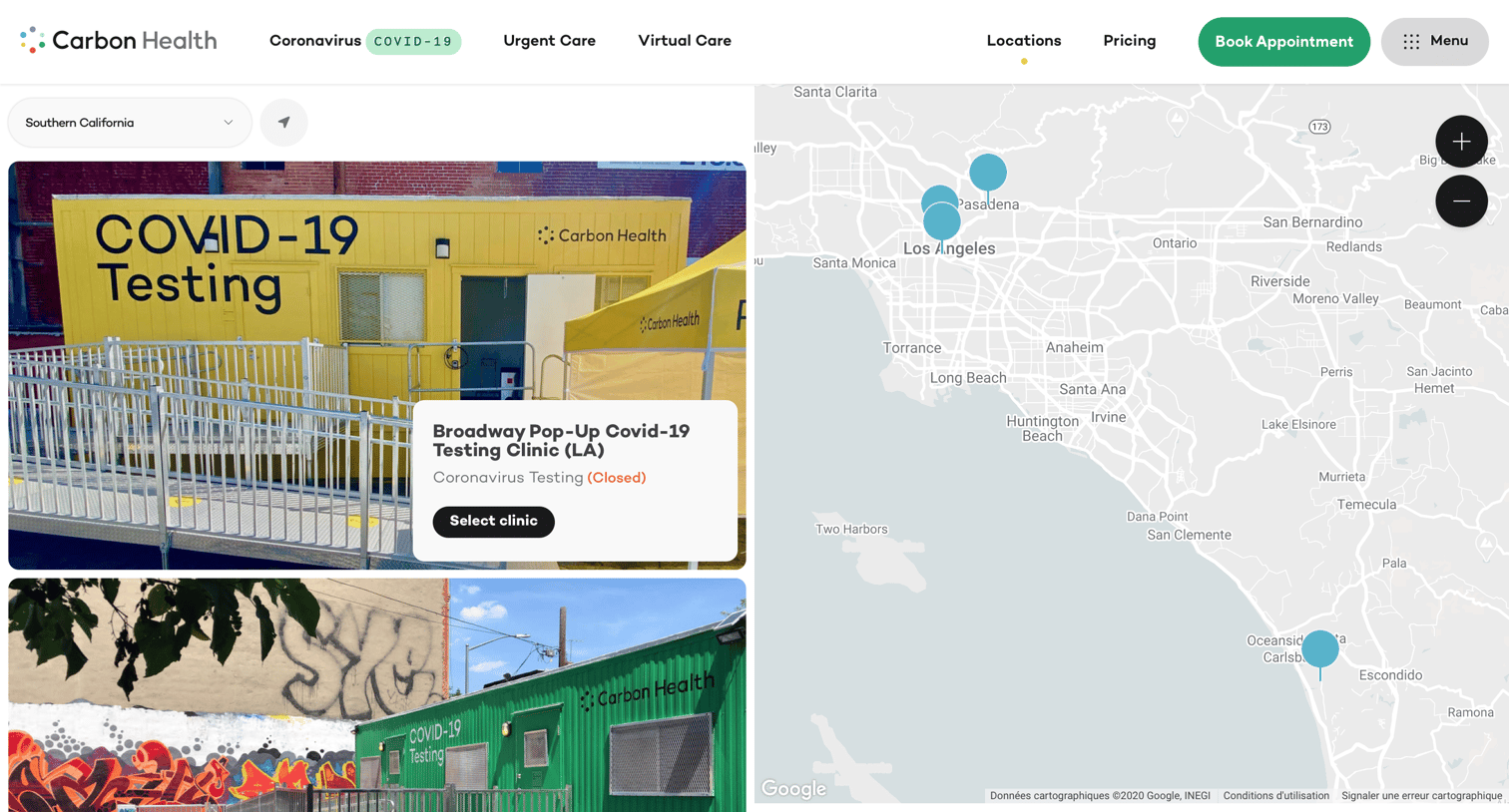The width and height of the screenshot is (1509, 812).
Task: Open Virtual Care section
Action: (x=685, y=41)
